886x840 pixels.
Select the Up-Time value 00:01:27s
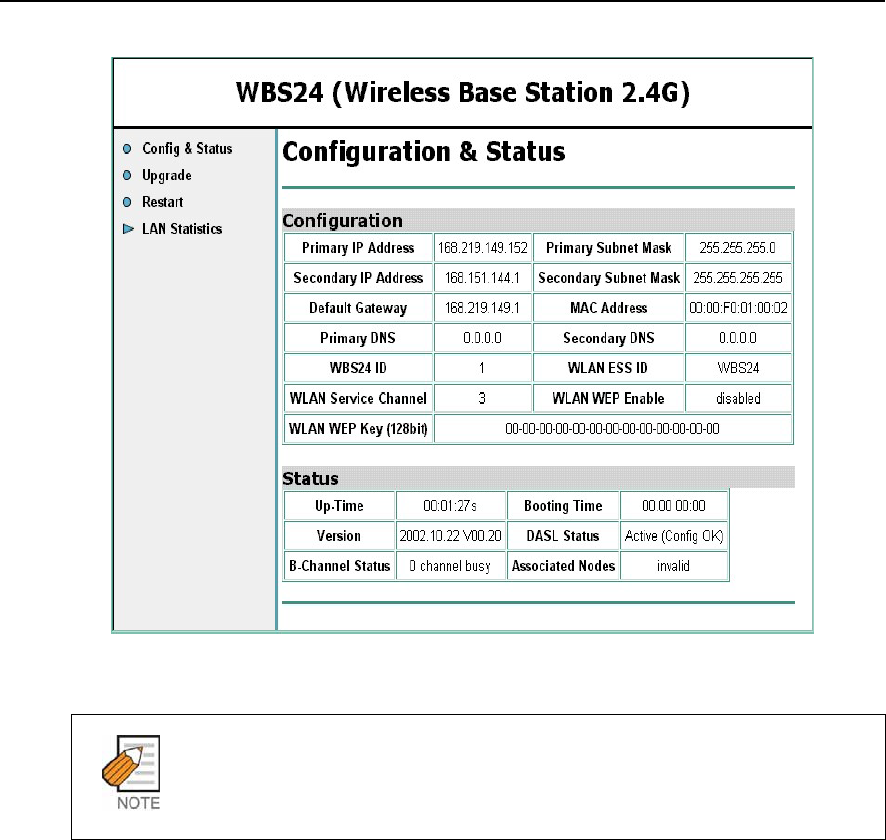point(450,506)
